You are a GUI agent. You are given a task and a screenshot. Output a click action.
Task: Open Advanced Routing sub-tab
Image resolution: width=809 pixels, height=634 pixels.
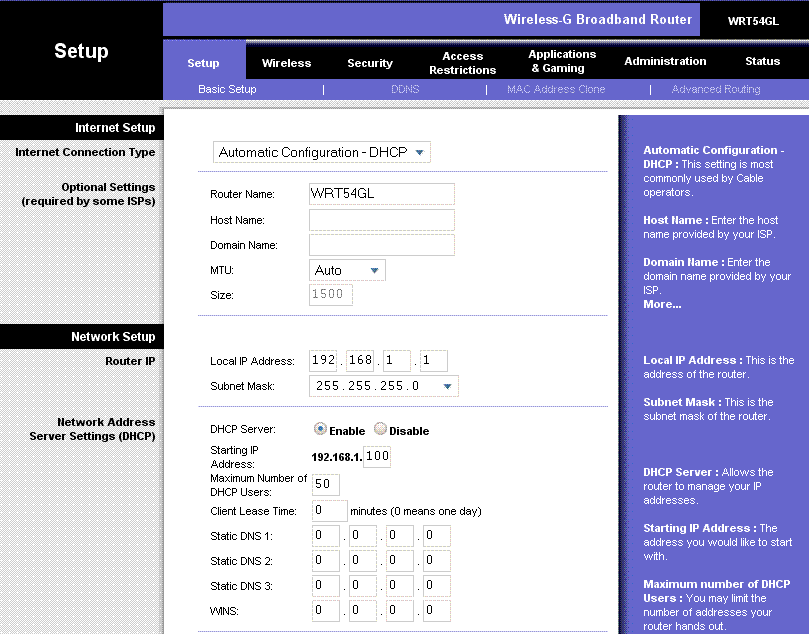(716, 89)
